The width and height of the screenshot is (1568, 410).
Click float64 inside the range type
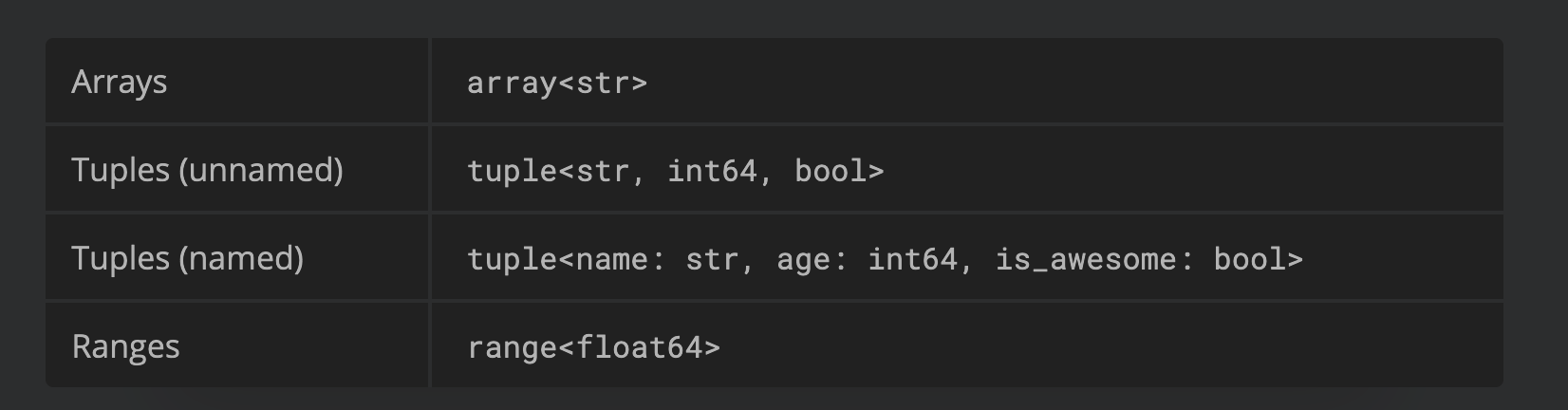(639, 347)
